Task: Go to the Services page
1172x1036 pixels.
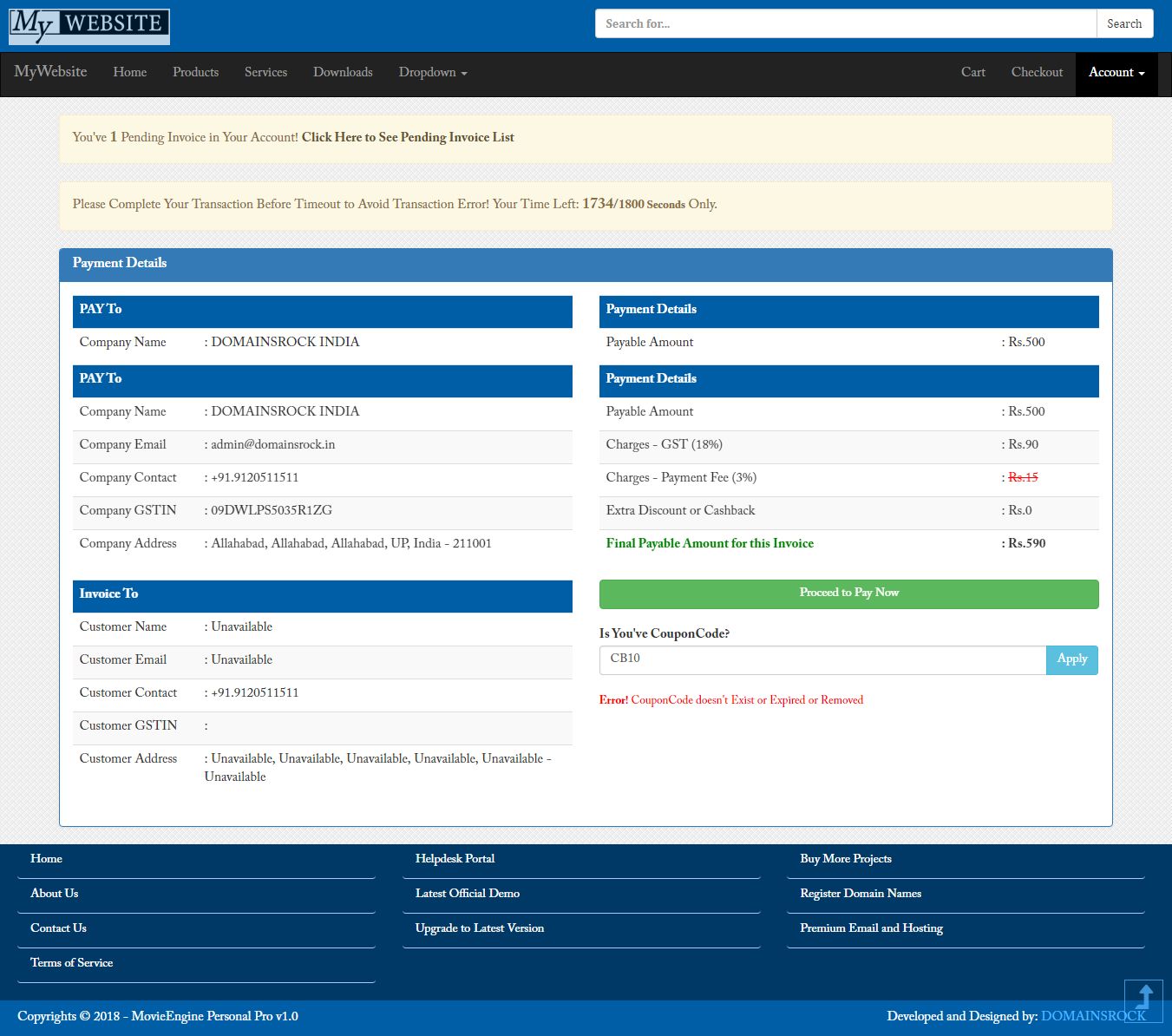Action: click(x=265, y=73)
